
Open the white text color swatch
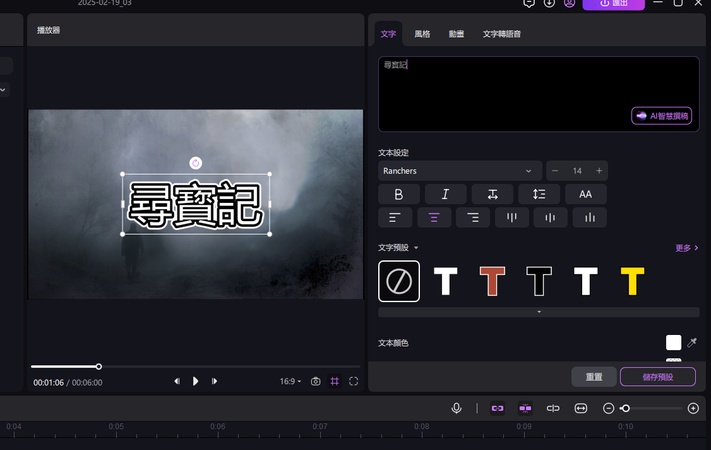[673, 342]
